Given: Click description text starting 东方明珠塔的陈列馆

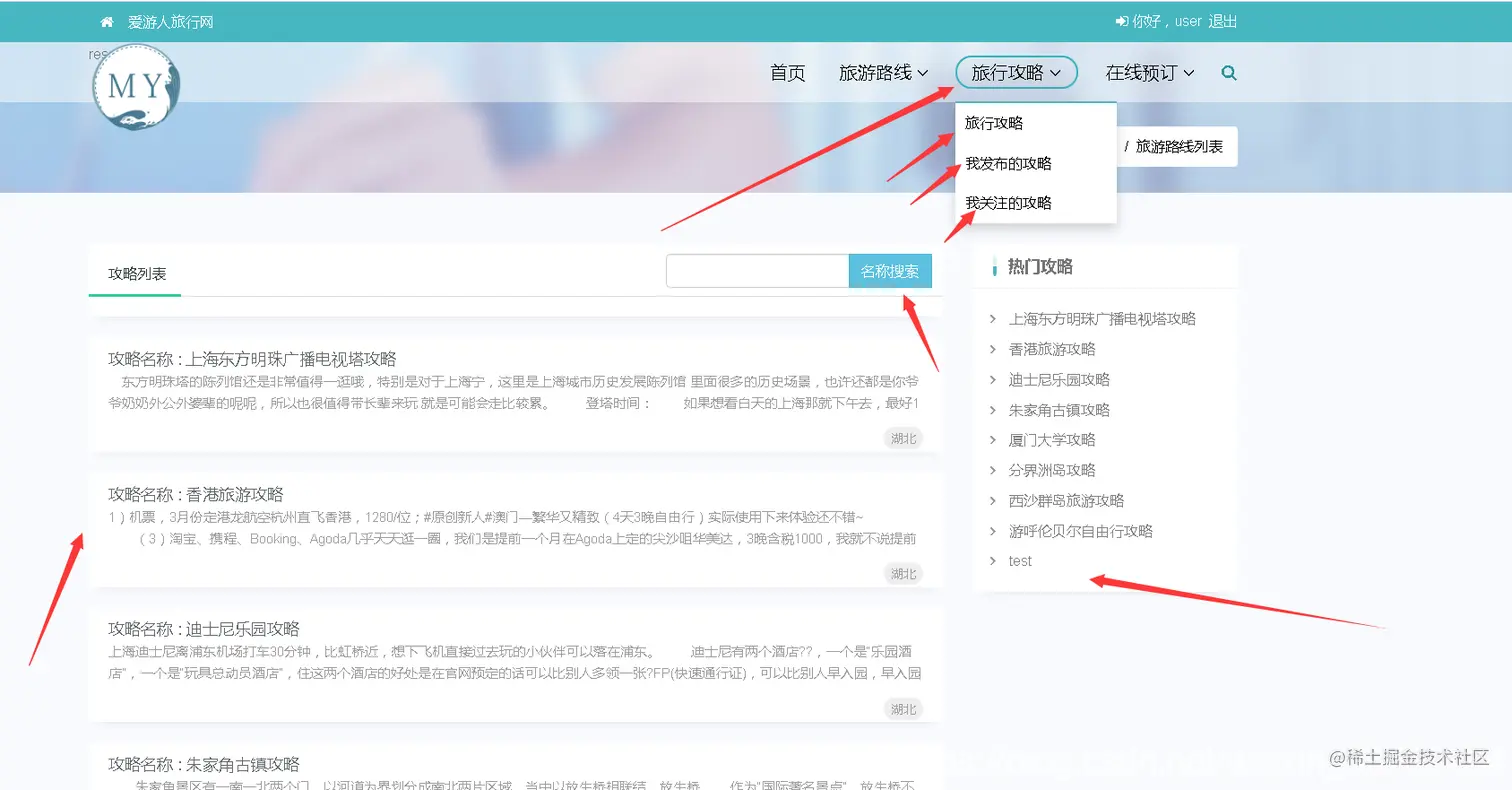Looking at the screenshot, I should coord(514,392).
